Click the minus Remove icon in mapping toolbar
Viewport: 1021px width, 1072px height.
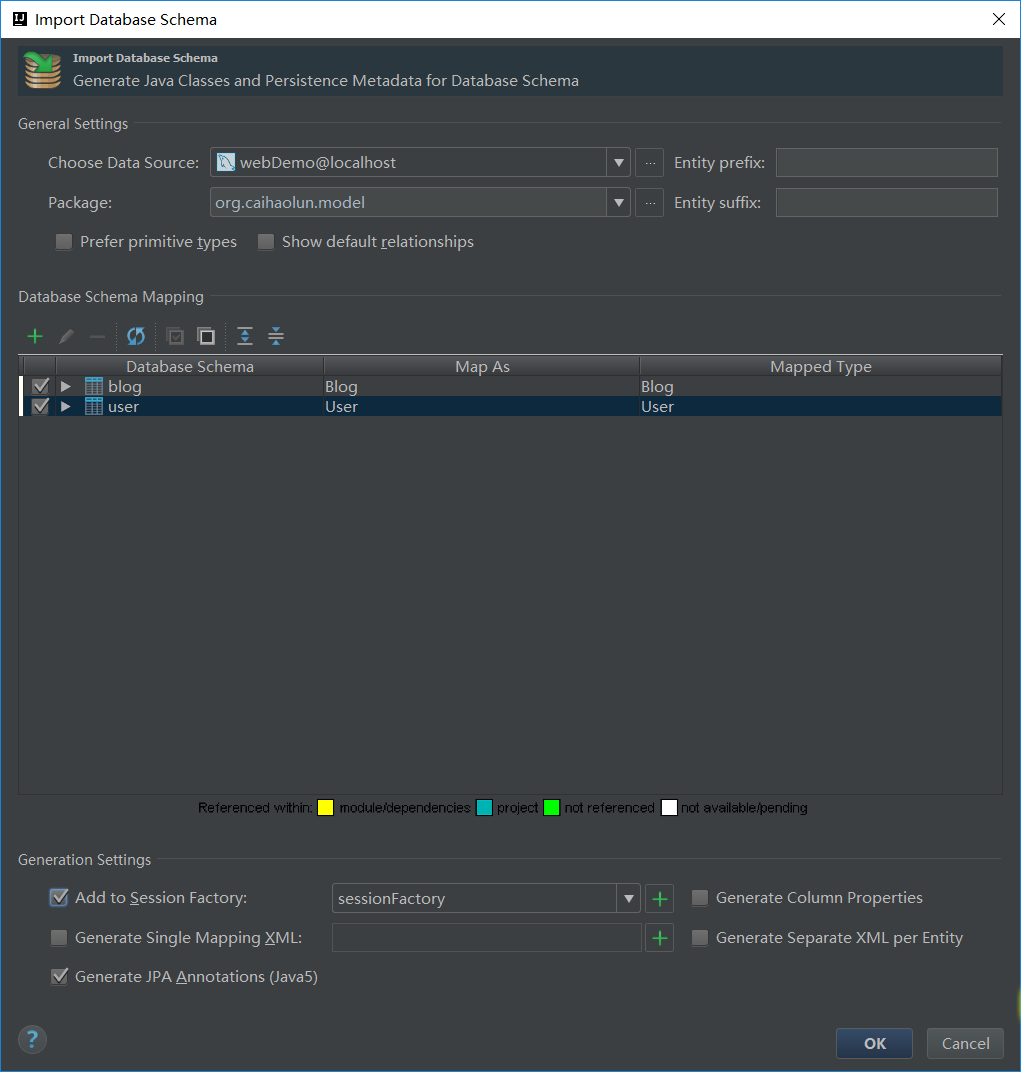98,336
